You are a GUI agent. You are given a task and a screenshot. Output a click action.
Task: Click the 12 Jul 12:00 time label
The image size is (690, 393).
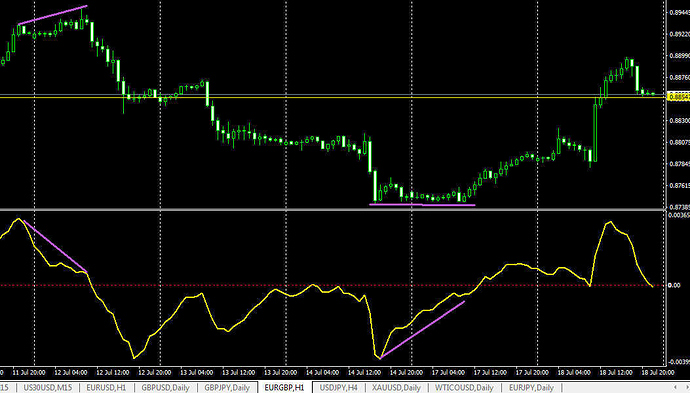(x=113, y=372)
